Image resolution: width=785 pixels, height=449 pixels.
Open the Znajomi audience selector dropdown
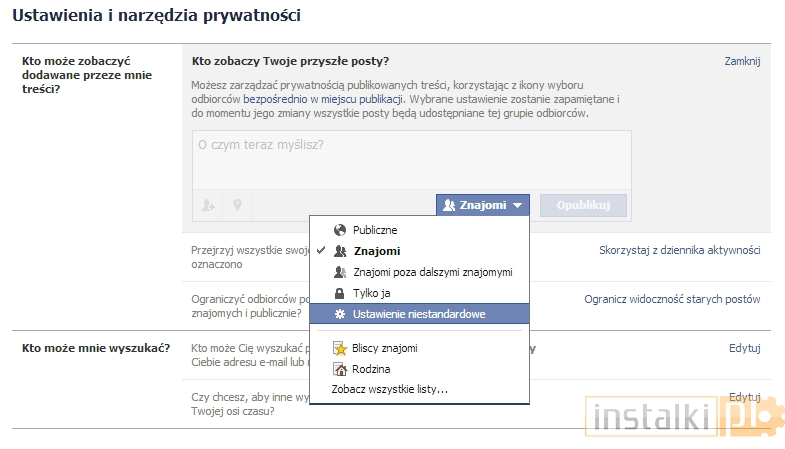483,205
